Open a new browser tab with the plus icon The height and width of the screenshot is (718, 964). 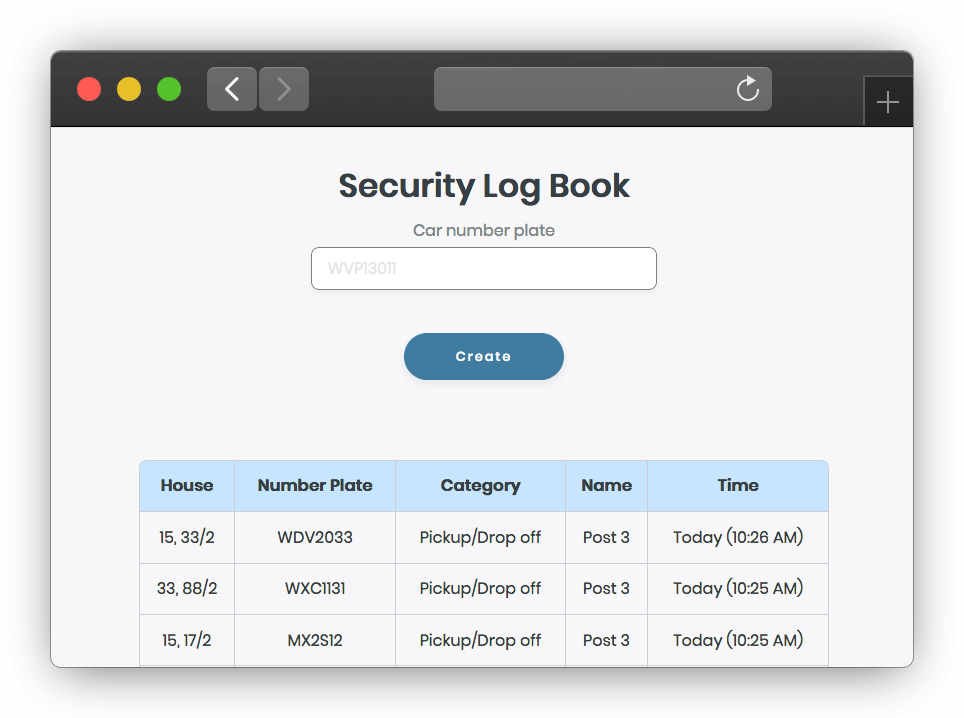[x=888, y=100]
